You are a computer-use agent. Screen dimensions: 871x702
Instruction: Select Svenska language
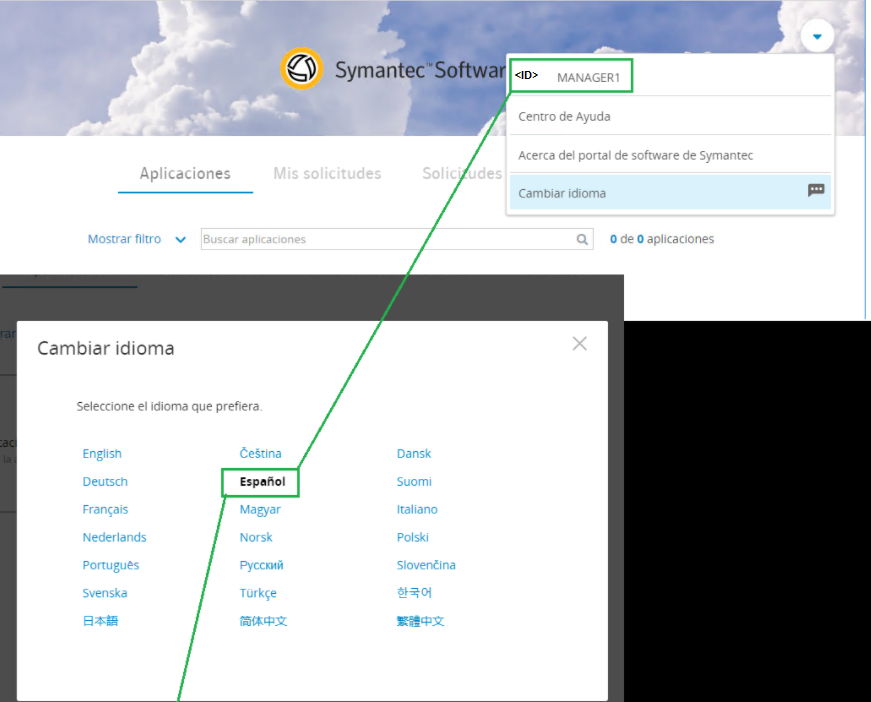tap(105, 593)
